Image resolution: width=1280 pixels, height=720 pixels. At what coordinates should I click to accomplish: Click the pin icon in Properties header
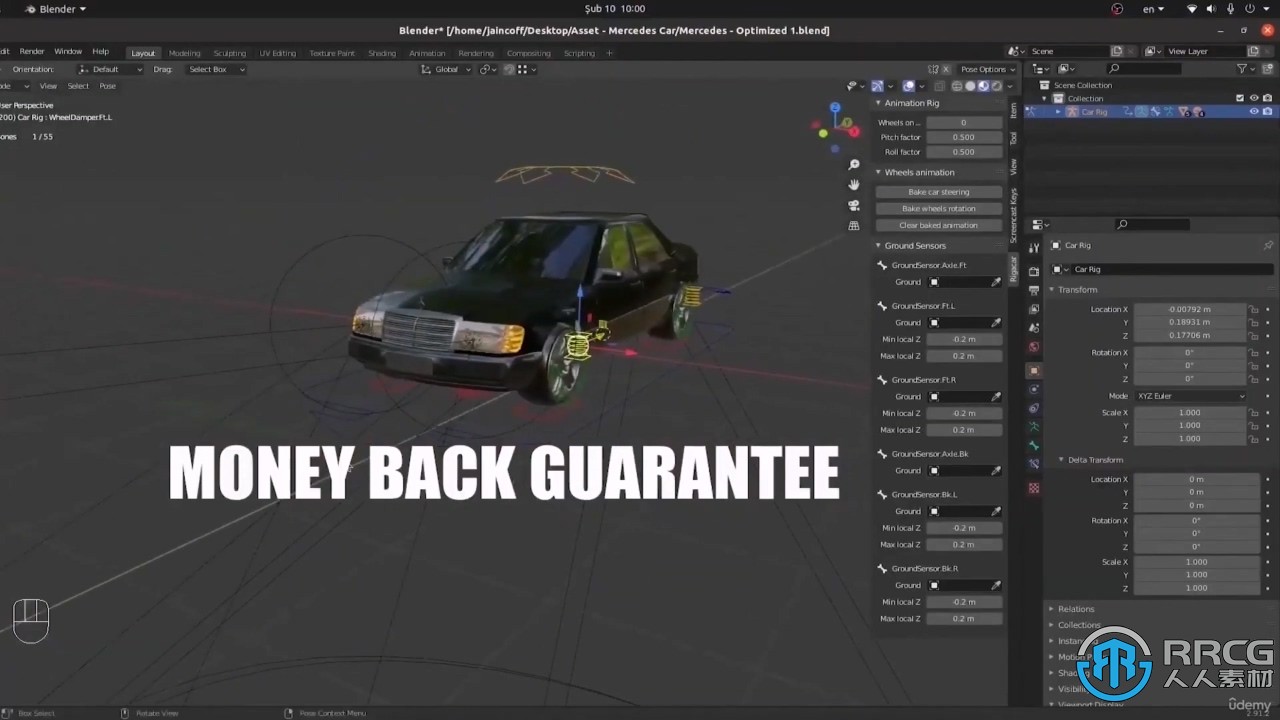click(1268, 245)
